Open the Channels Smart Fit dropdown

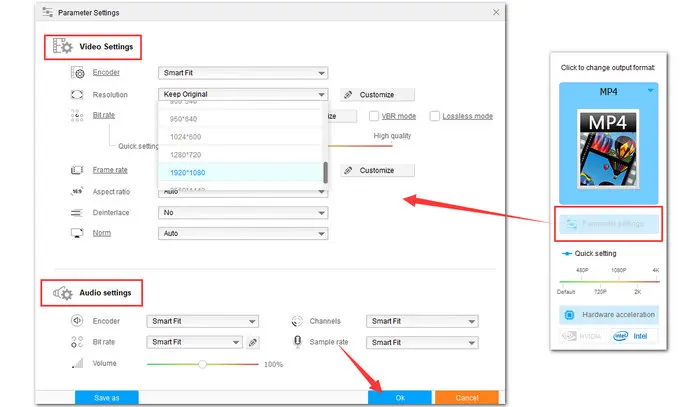[422, 321]
